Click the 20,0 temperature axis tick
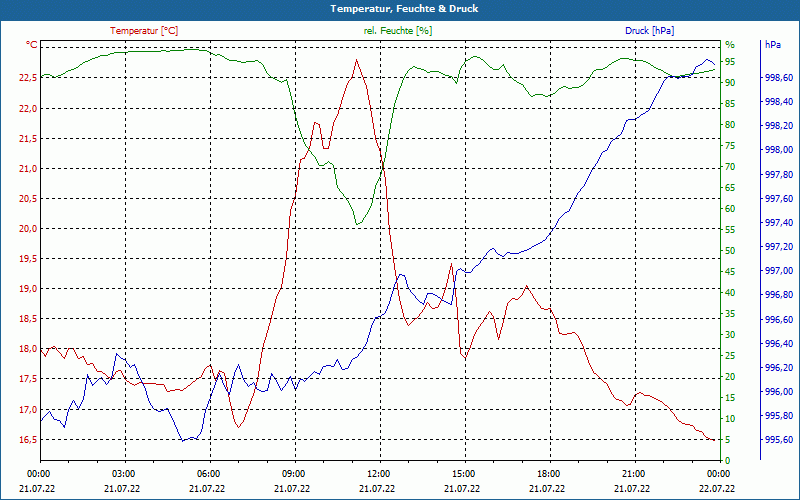 point(28,229)
